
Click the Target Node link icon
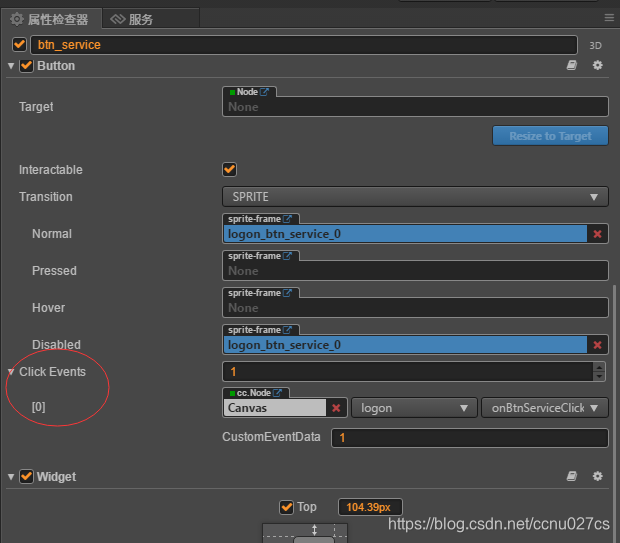pos(265,92)
